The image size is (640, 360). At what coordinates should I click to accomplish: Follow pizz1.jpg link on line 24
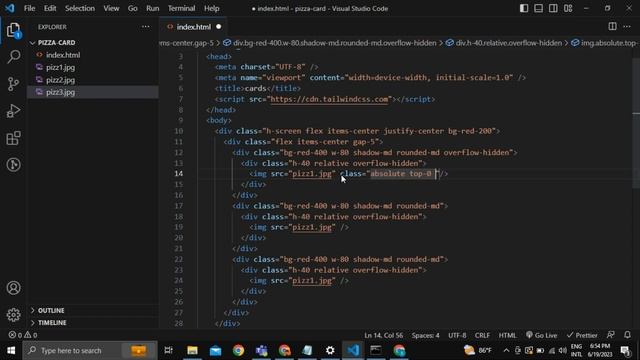(312, 281)
